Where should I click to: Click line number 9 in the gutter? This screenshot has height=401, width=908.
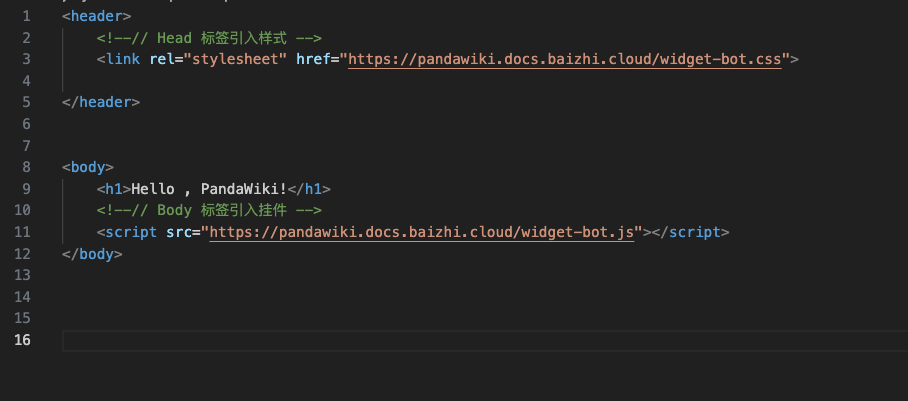tap(26, 189)
